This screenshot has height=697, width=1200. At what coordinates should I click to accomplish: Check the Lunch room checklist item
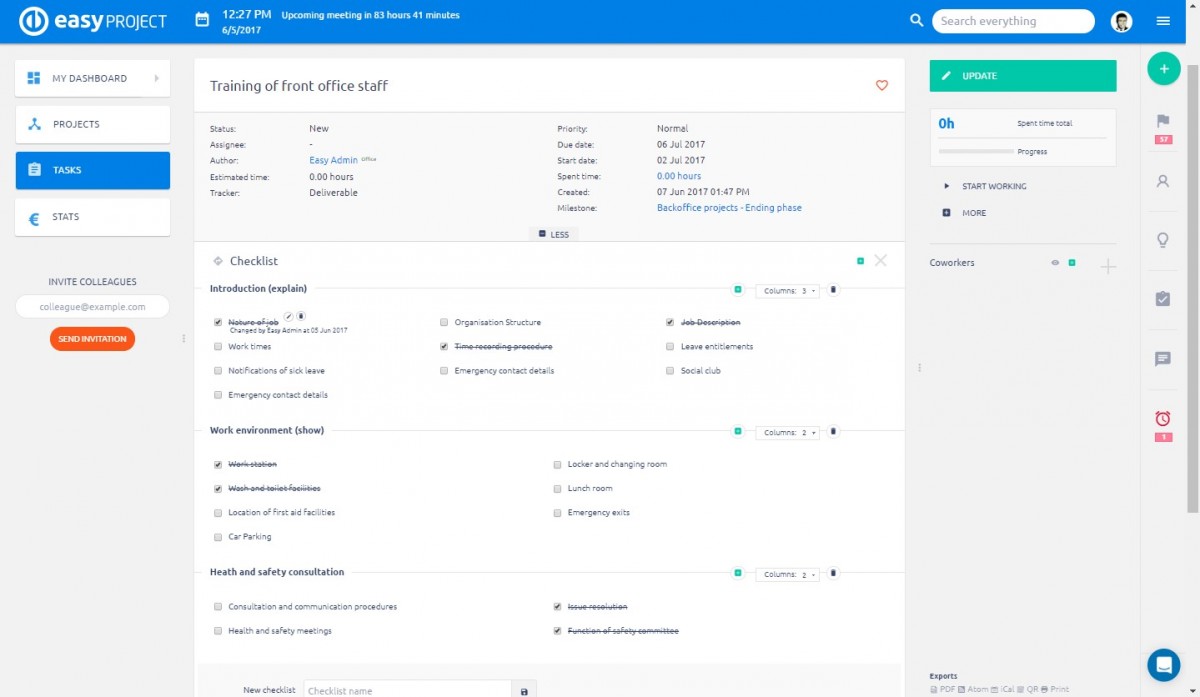(557, 488)
